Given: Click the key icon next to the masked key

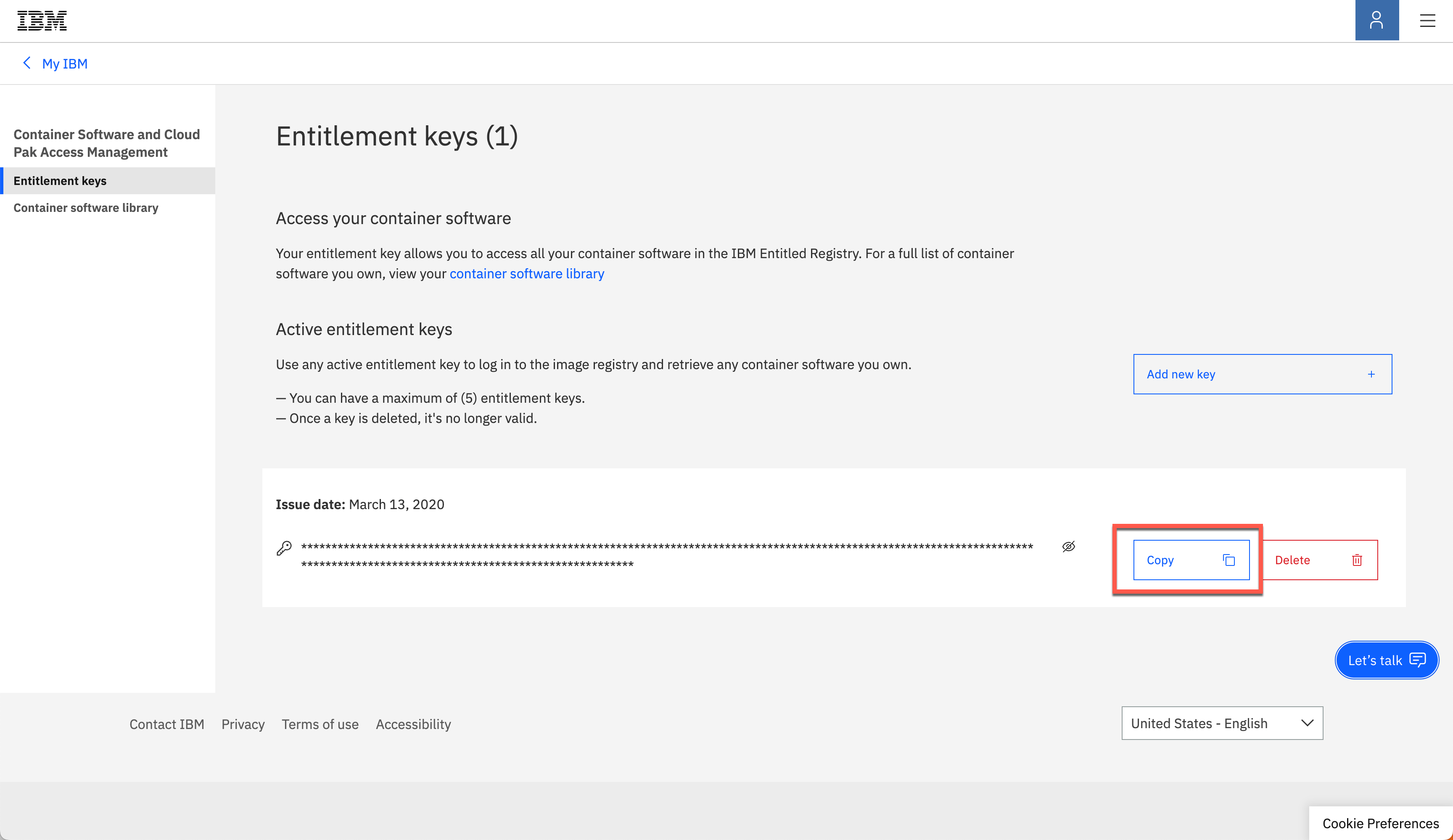Looking at the screenshot, I should (285, 548).
